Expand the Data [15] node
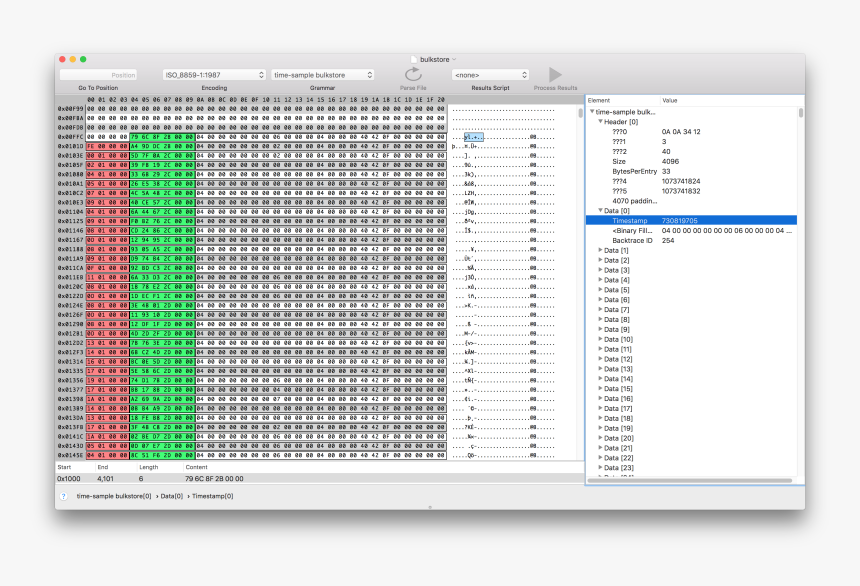The image size is (860, 586). click(601, 388)
